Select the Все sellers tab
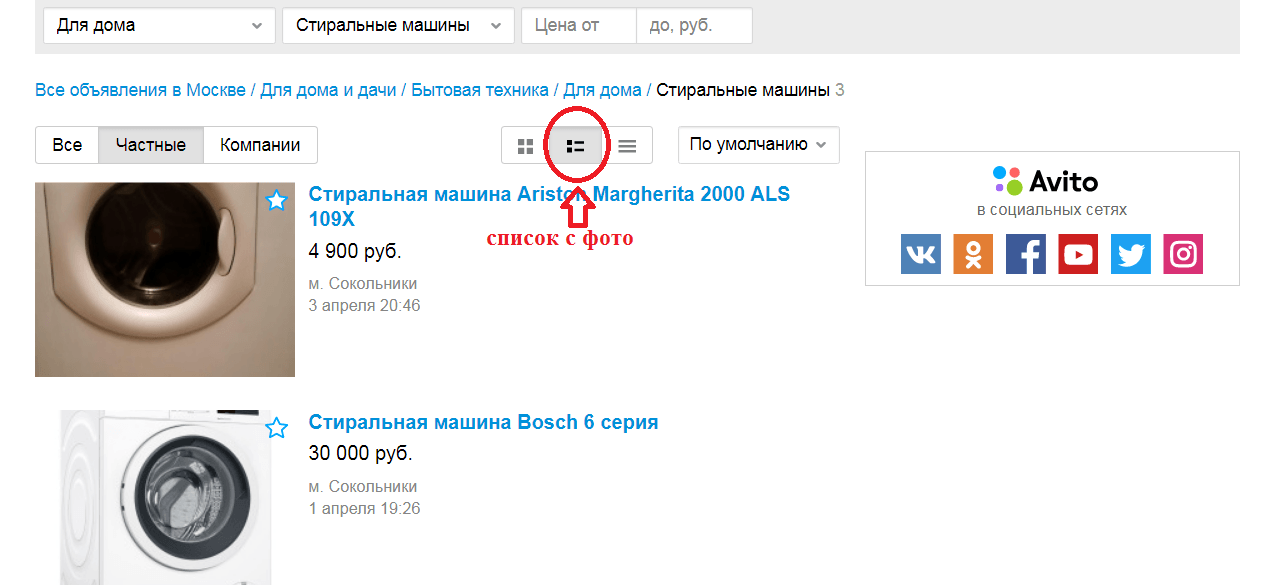Image resolution: width=1268 pixels, height=585 pixels. tap(67, 145)
